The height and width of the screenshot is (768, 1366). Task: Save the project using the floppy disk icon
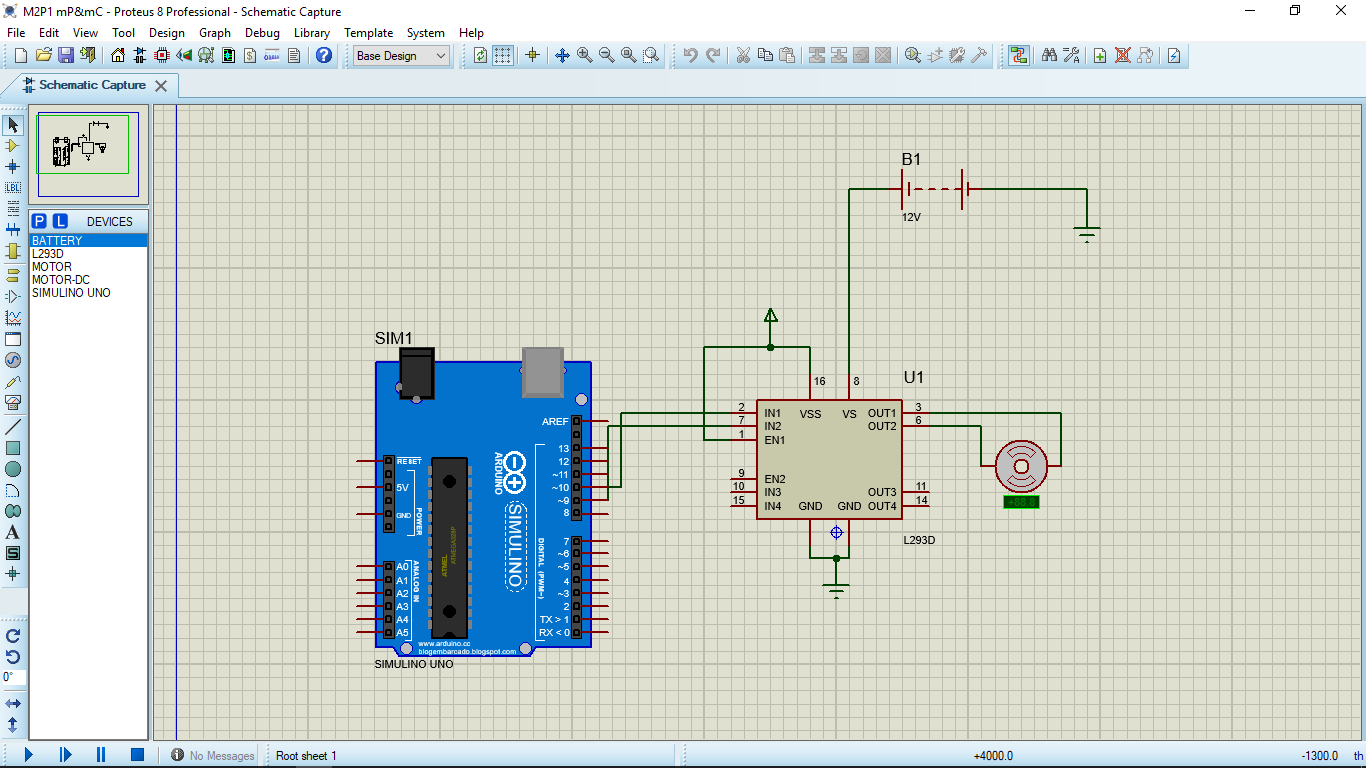[x=65, y=56]
